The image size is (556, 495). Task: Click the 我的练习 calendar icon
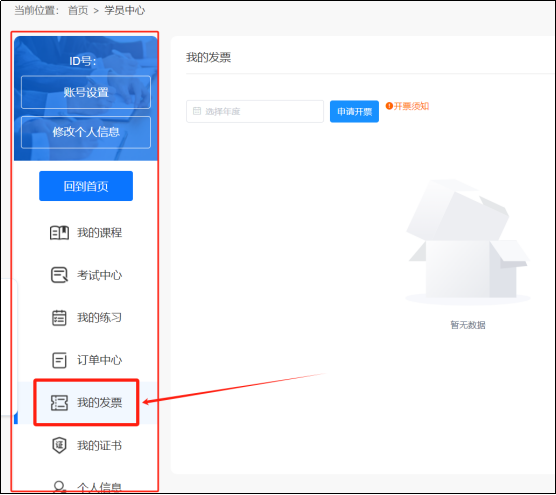pos(59,318)
